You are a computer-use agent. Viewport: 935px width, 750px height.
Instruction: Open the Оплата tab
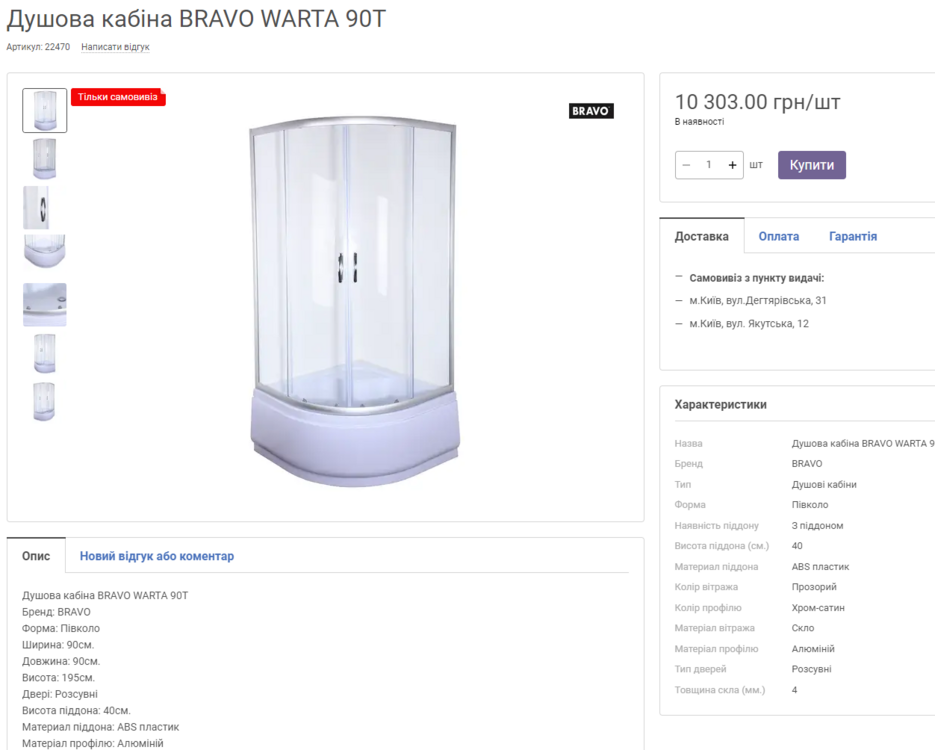point(778,236)
